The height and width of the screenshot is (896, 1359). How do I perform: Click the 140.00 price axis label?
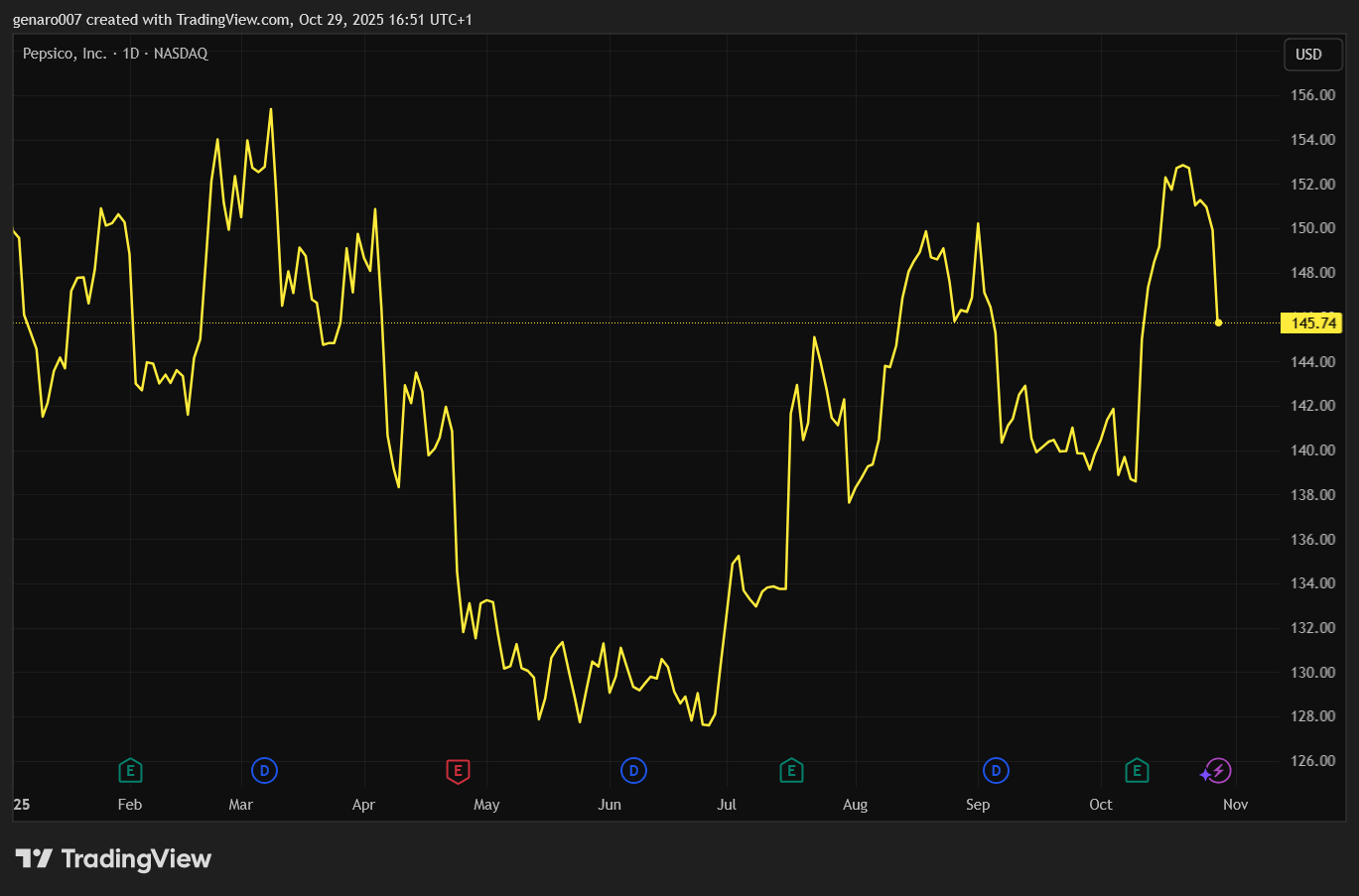(1312, 450)
